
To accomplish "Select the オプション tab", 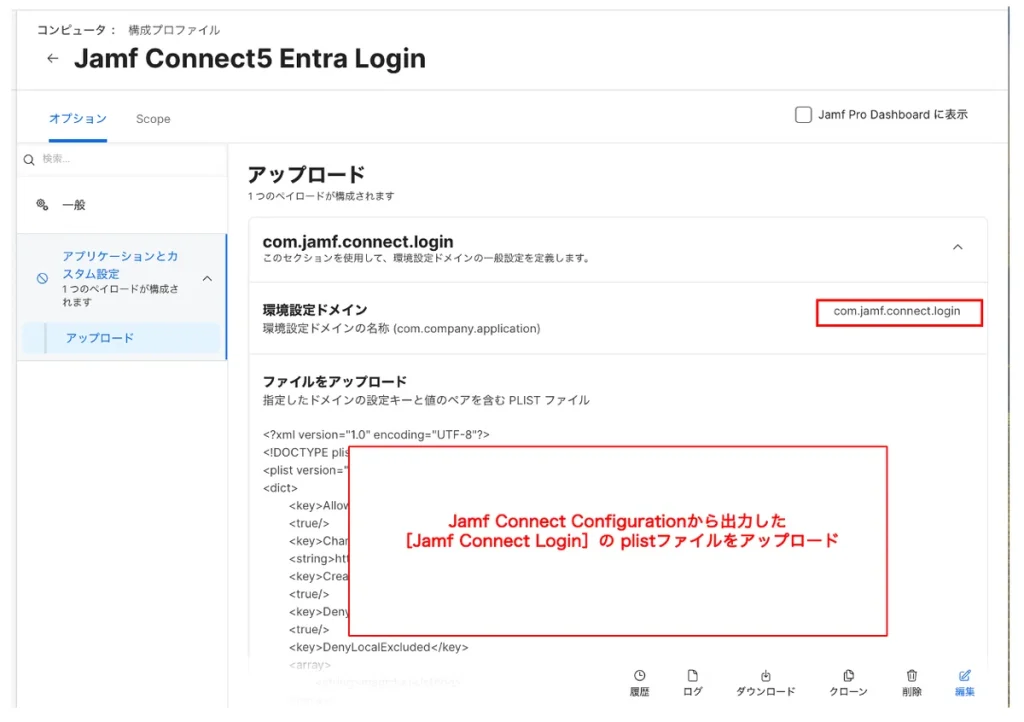I will [78, 119].
